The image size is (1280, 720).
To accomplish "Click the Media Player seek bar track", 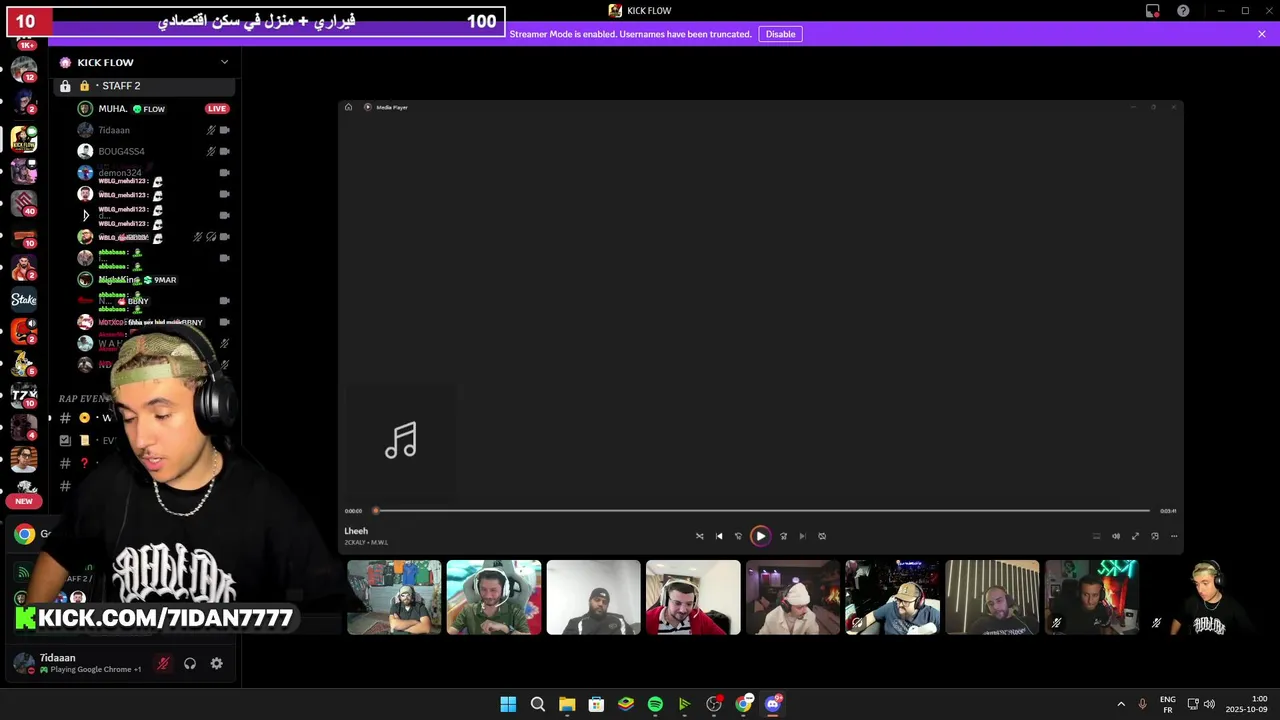I will 762,511.
